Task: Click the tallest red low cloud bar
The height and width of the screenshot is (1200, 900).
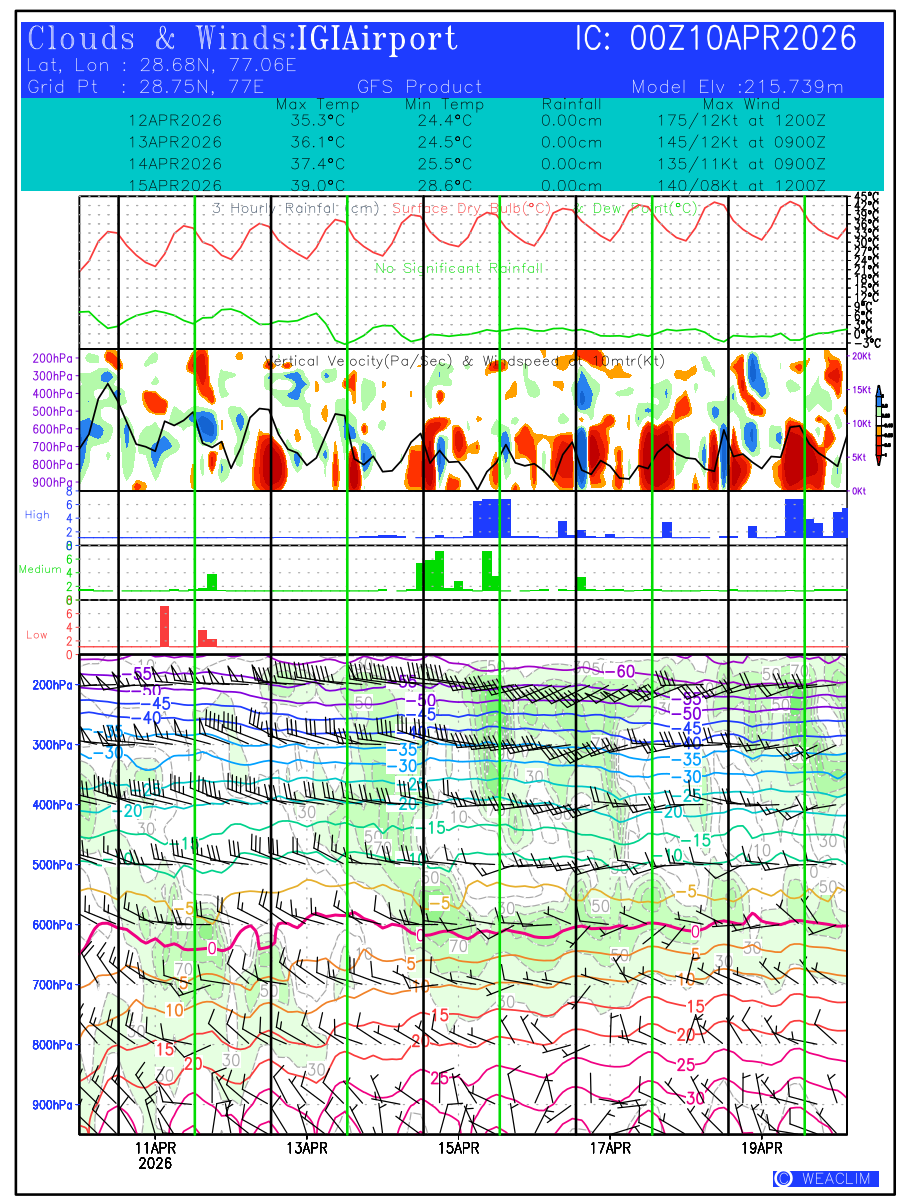Action: click(x=164, y=626)
